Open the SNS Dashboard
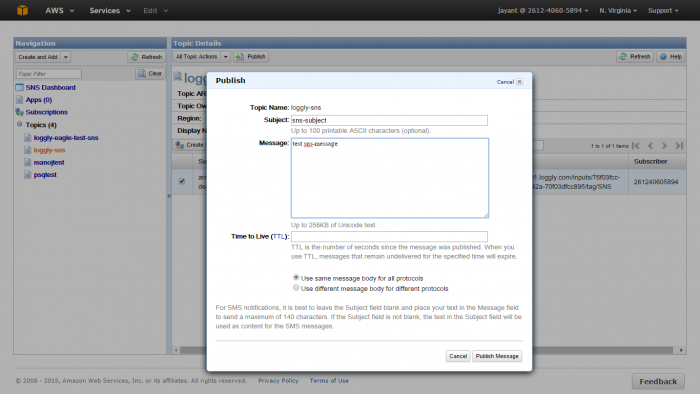Image resolution: width=700 pixels, height=394 pixels. click(50, 87)
